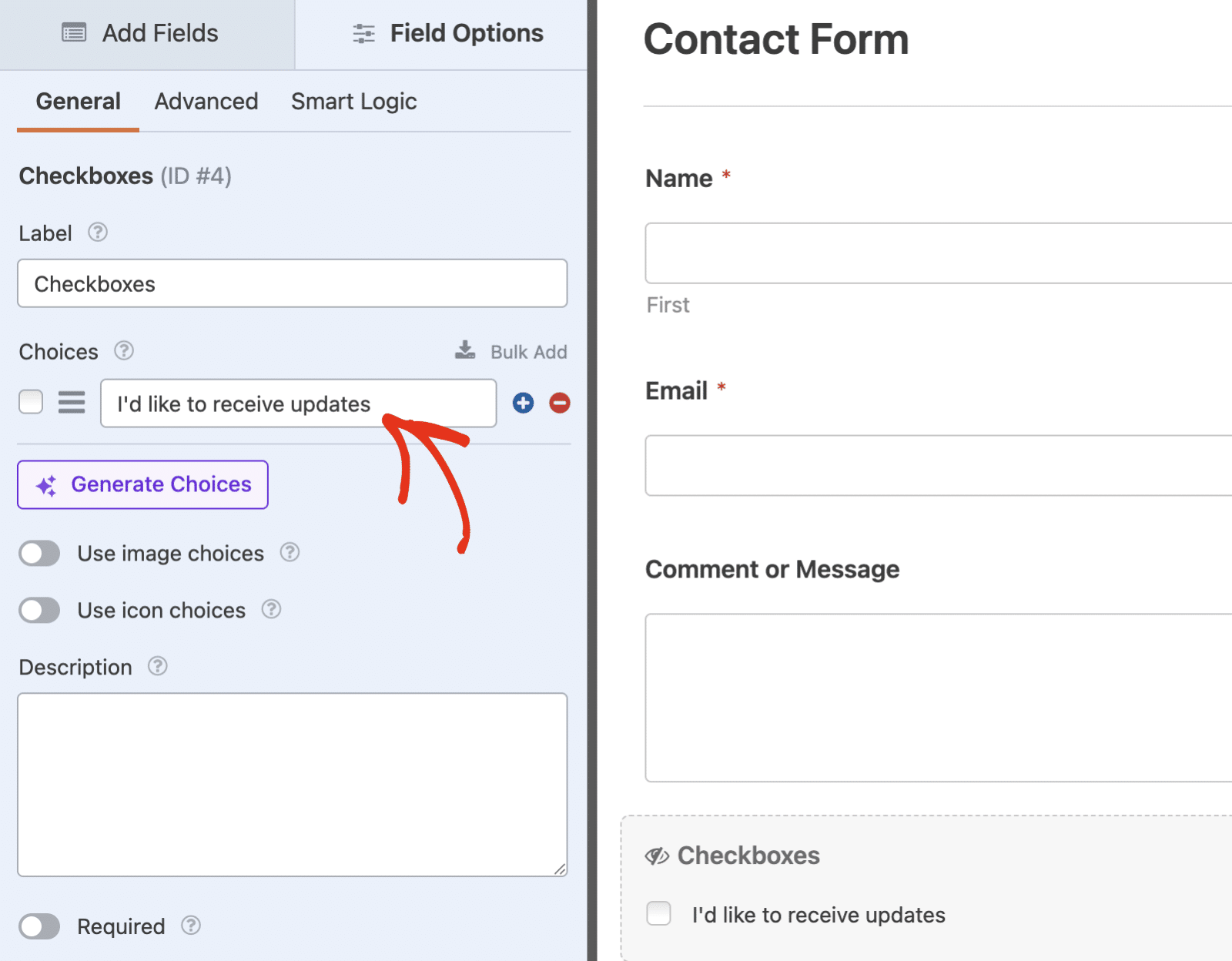Click the drag handle icon beside the choice
This screenshot has width=1232, height=961.
pos(72,402)
